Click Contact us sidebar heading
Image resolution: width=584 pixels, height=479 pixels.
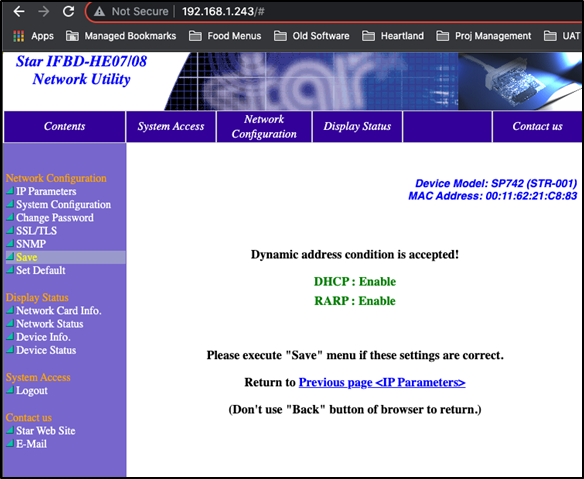pyautogui.click(x=29, y=418)
